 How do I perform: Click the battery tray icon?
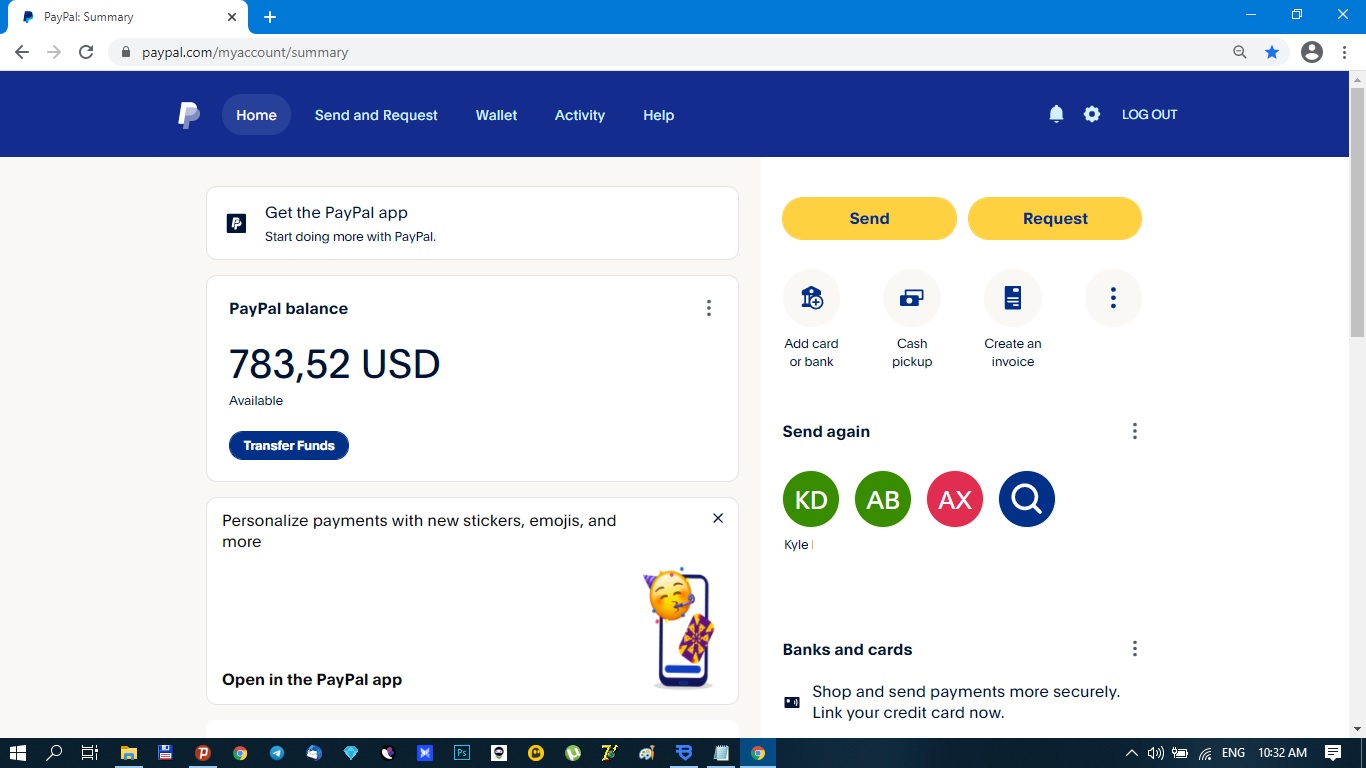tap(1180, 753)
